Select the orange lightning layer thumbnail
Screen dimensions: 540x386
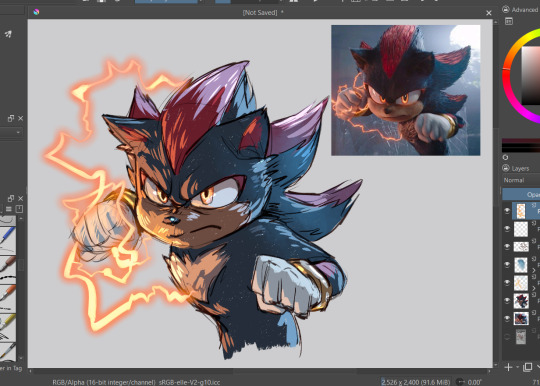pos(521,211)
